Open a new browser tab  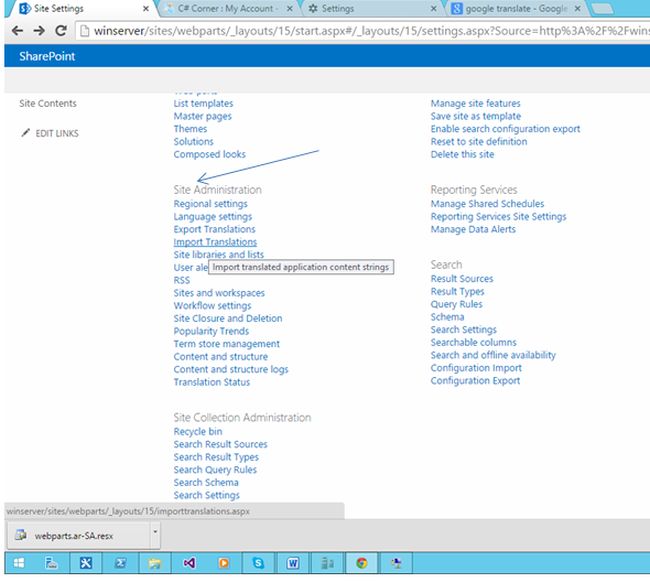(601, 9)
